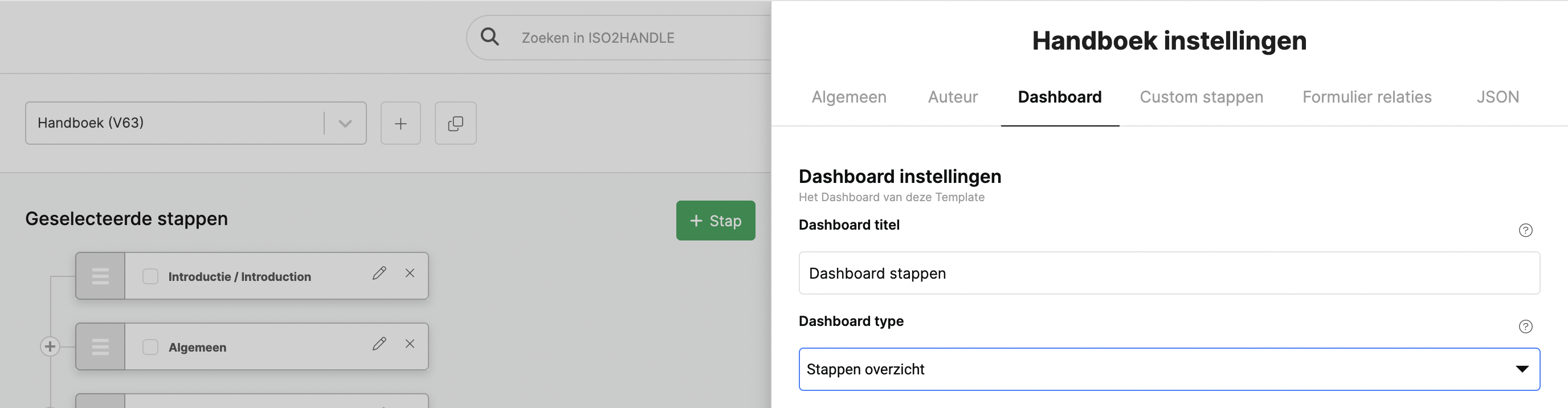Click the circled plus beside the Algemeen step
This screenshot has width=1568, height=408.
[50, 346]
